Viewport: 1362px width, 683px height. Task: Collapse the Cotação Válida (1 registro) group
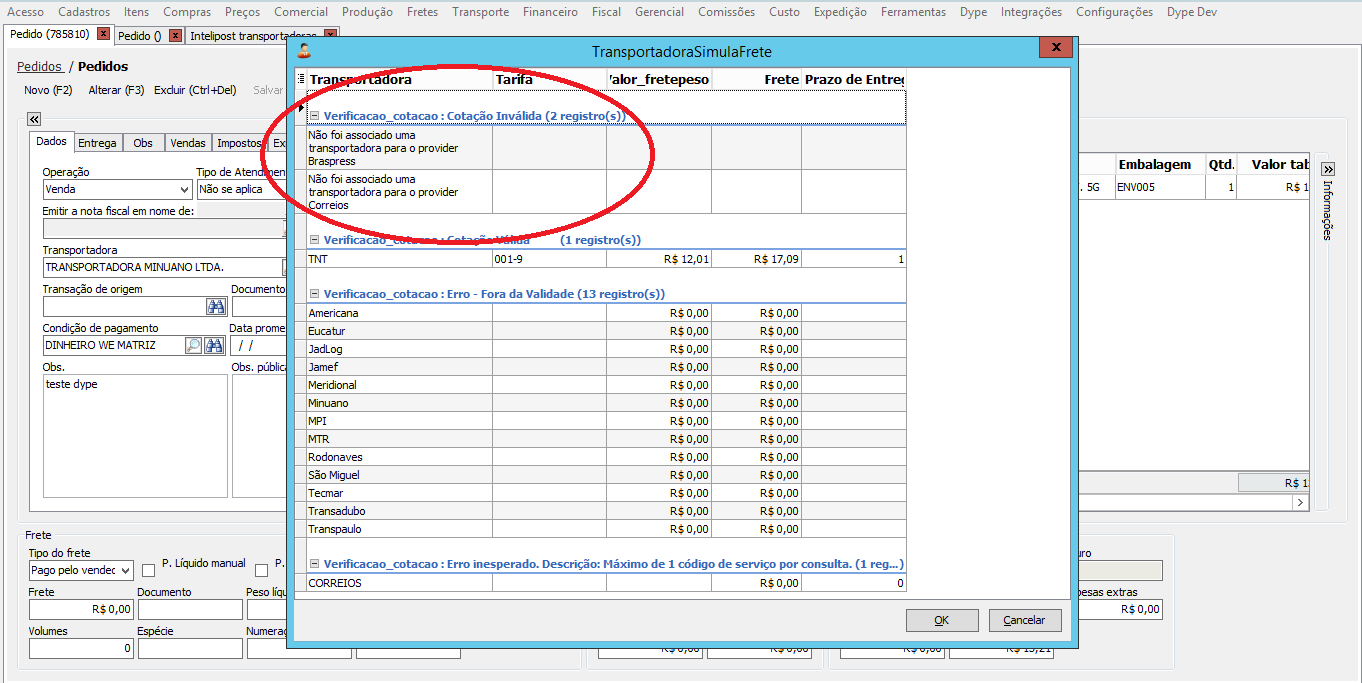click(314, 240)
